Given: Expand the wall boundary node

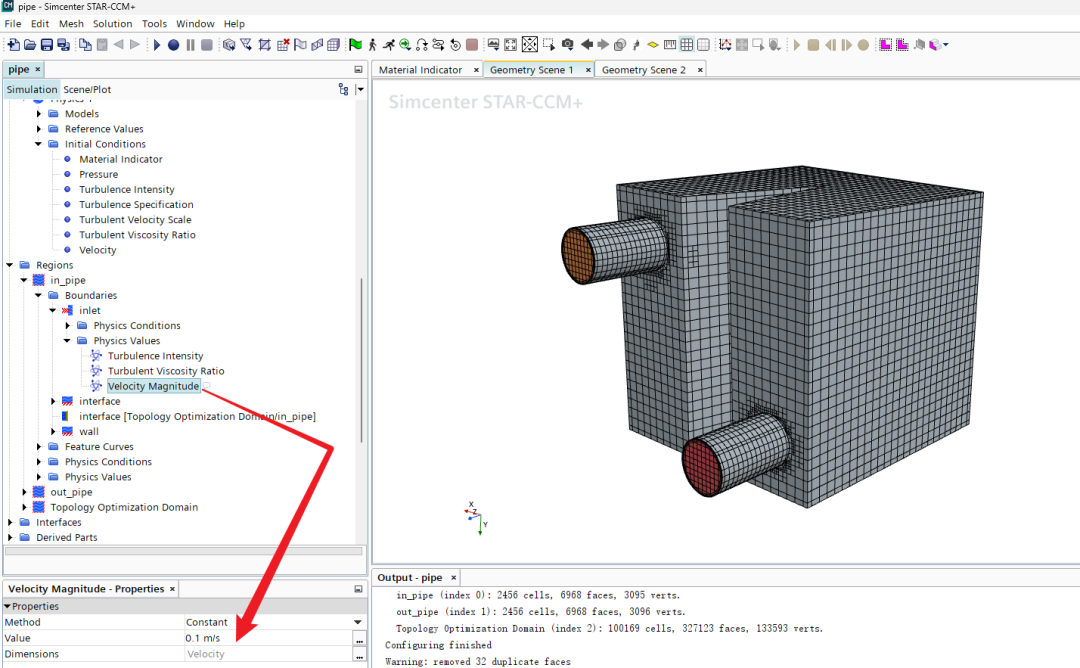Looking at the screenshot, I should (x=53, y=432).
